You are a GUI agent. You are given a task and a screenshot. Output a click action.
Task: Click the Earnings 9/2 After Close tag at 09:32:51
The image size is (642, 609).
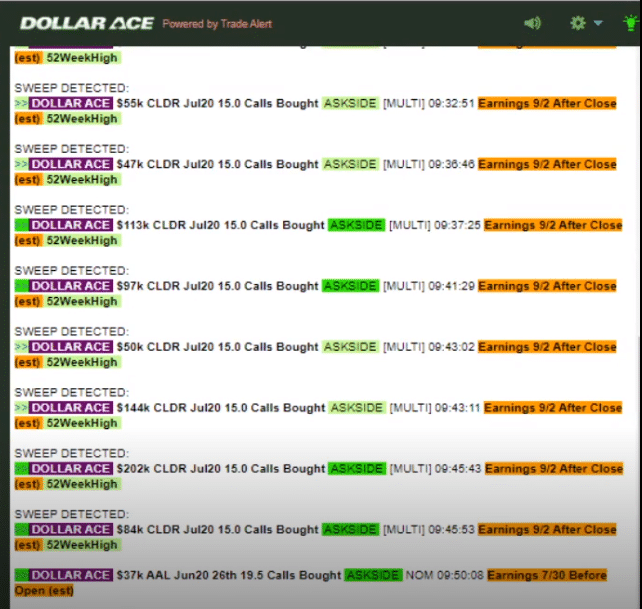click(547, 103)
